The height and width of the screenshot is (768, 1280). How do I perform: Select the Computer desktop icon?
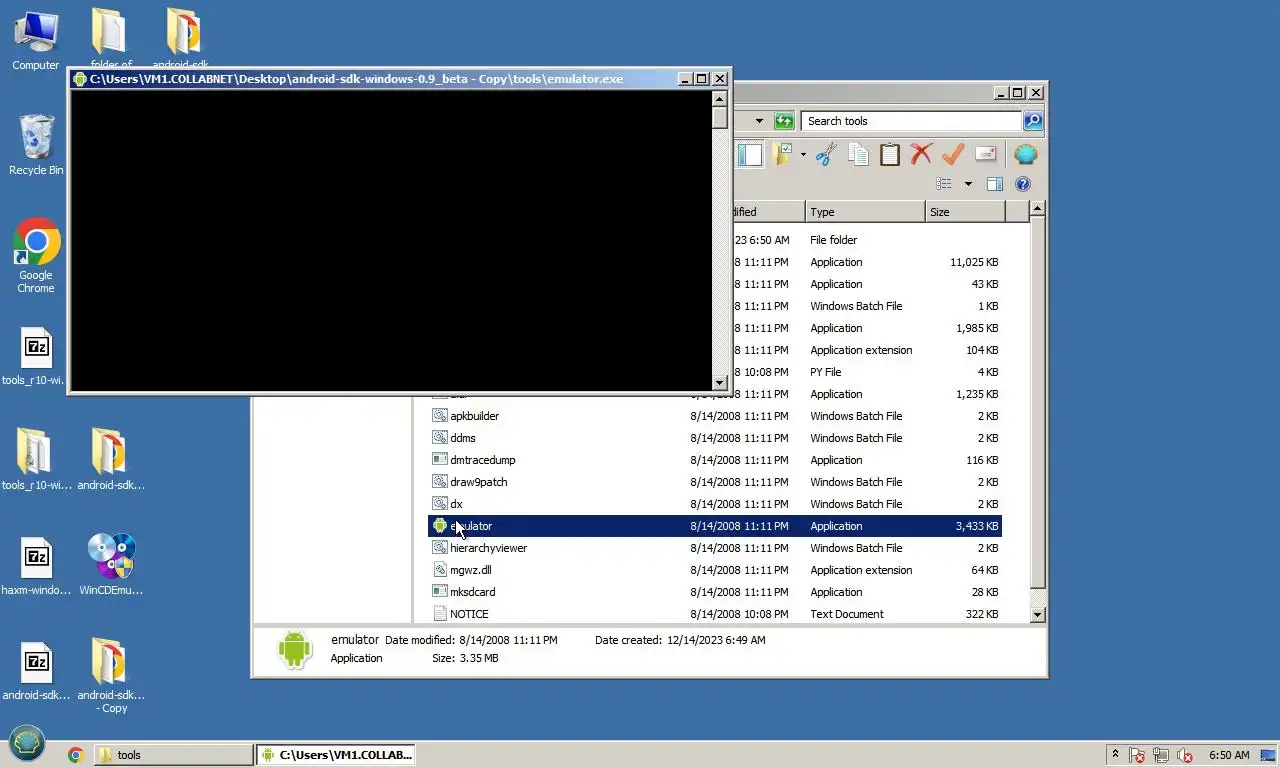pos(36,40)
